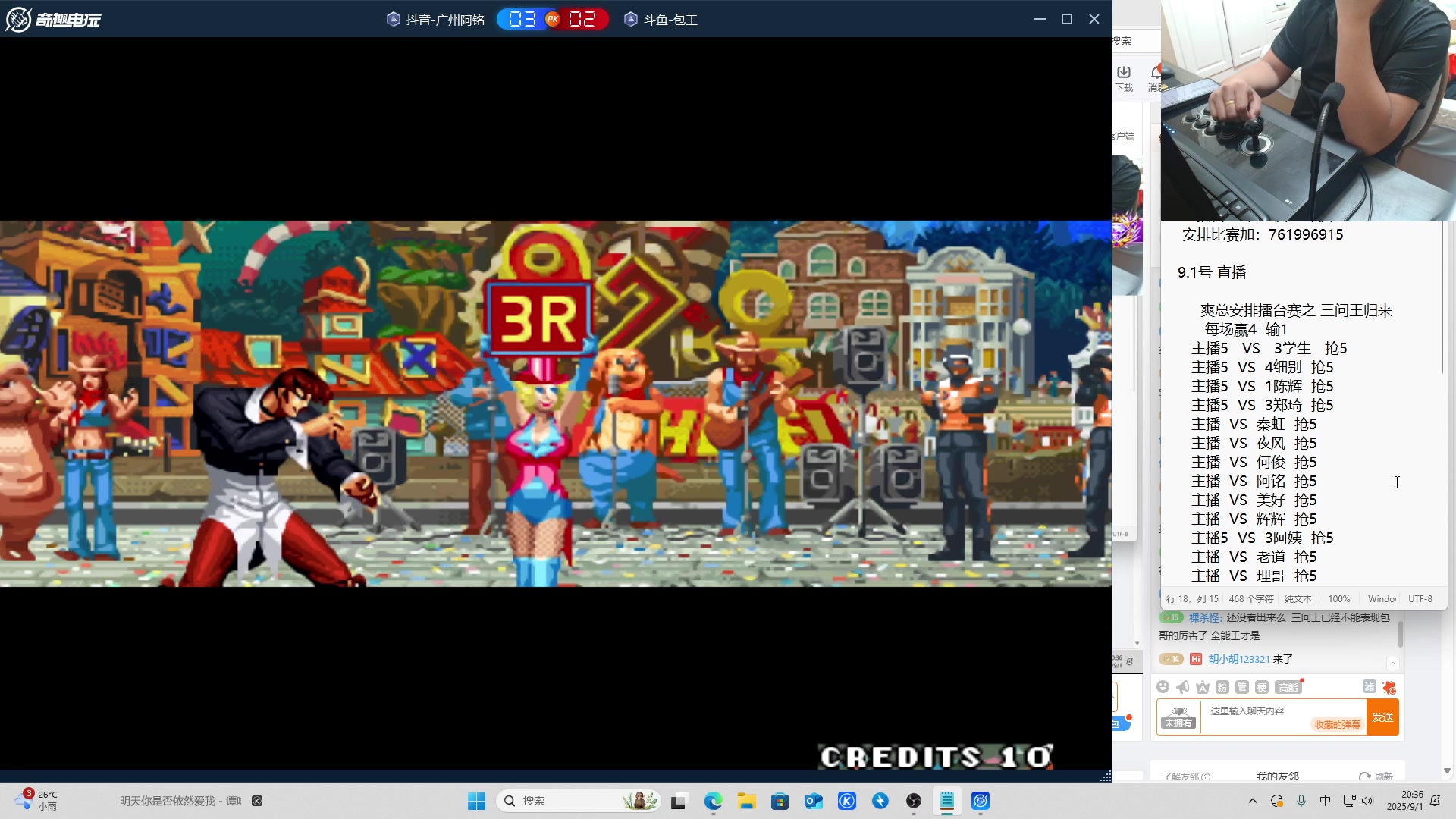Click the UTF-8 encoding in Notepad status bar

pyautogui.click(x=1420, y=598)
